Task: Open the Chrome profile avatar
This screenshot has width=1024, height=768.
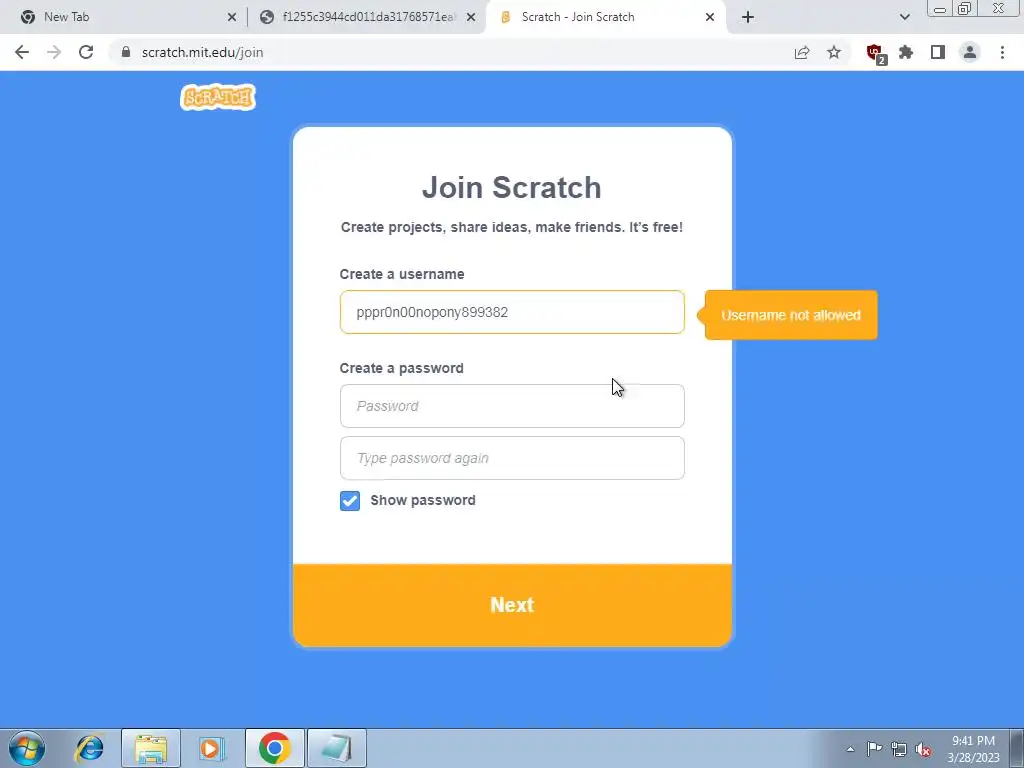Action: click(x=970, y=52)
